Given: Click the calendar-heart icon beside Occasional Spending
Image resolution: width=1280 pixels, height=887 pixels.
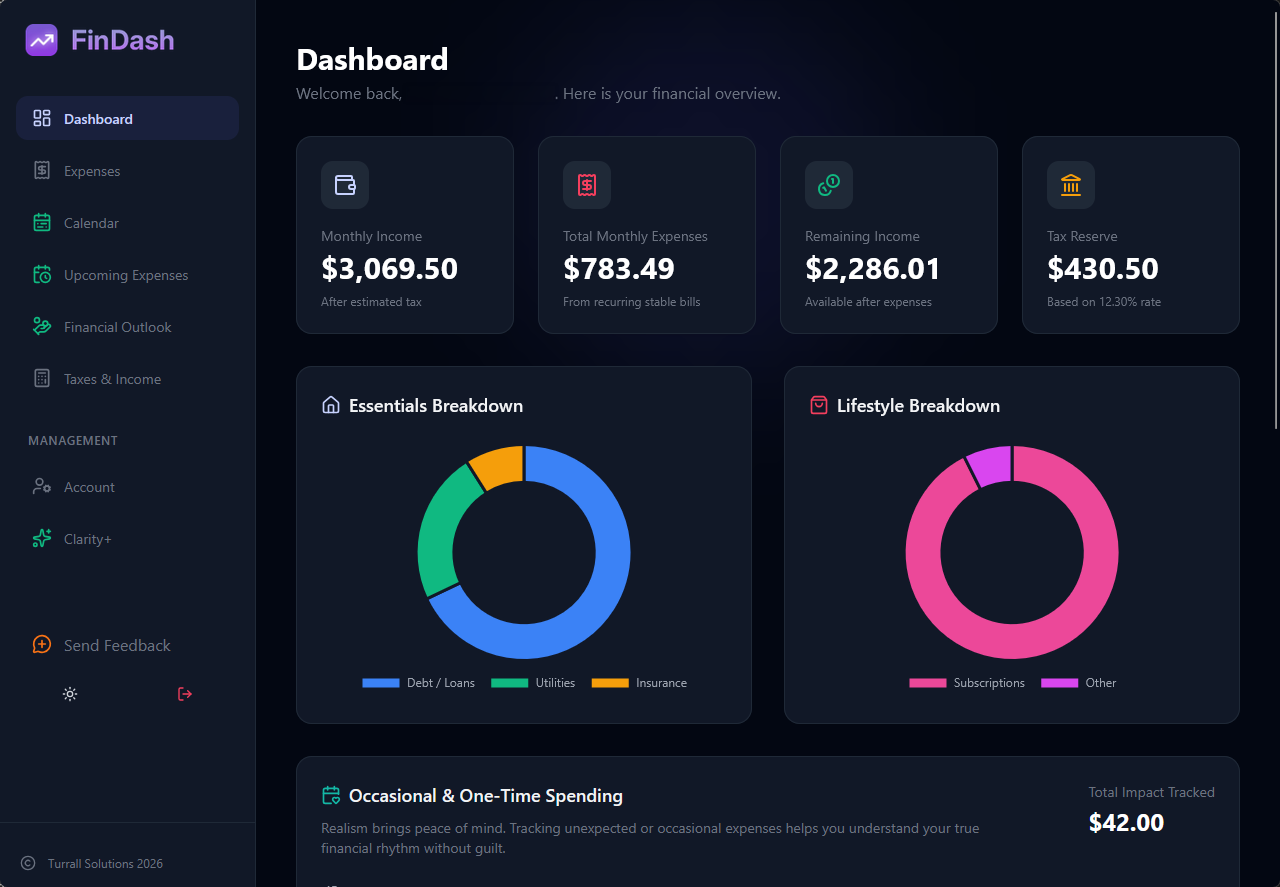Looking at the screenshot, I should tap(331, 795).
